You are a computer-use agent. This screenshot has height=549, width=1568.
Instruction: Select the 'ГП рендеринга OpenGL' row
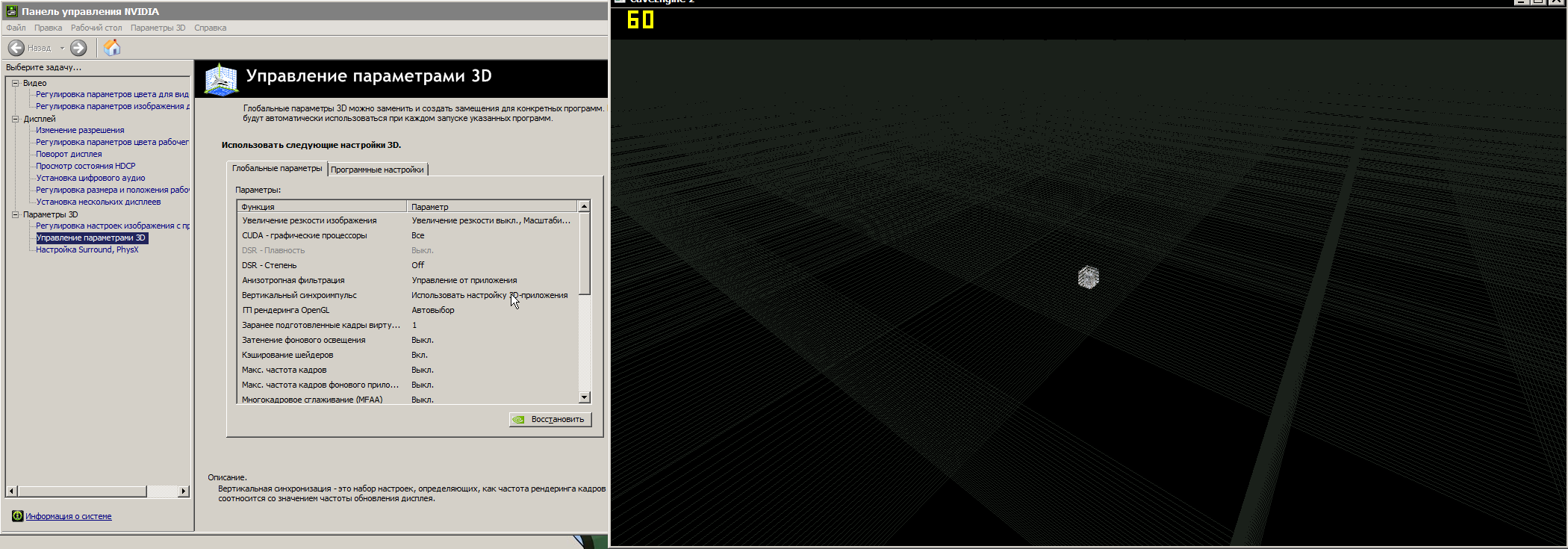[x=408, y=310]
